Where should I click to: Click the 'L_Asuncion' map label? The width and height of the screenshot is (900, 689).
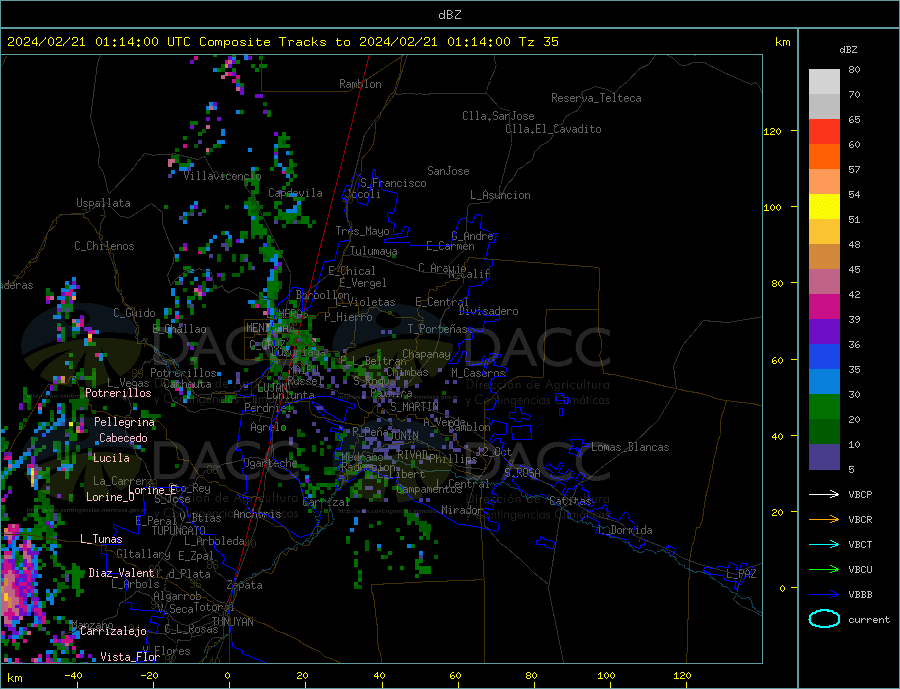(x=500, y=195)
